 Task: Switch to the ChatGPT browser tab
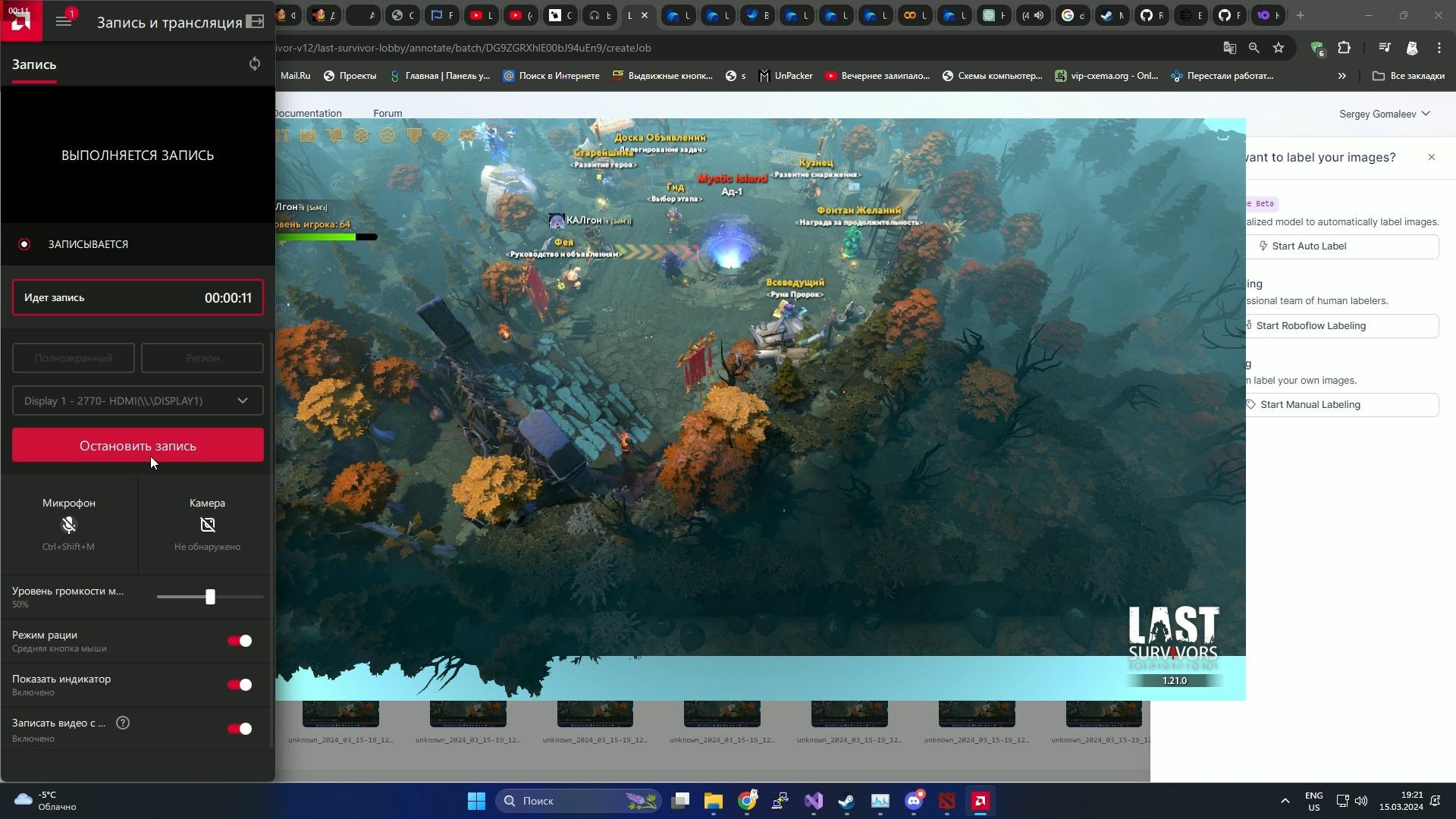click(x=993, y=15)
